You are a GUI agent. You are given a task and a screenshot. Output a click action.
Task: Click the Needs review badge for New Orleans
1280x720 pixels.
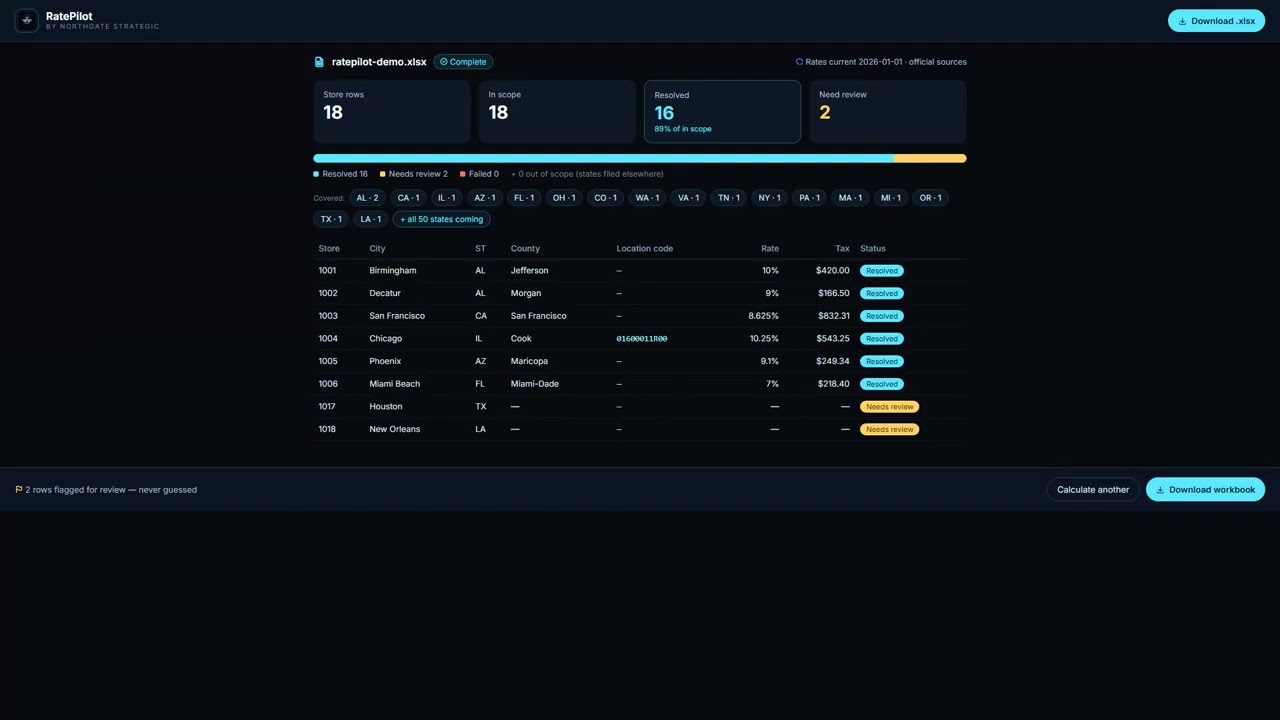[x=889, y=429]
